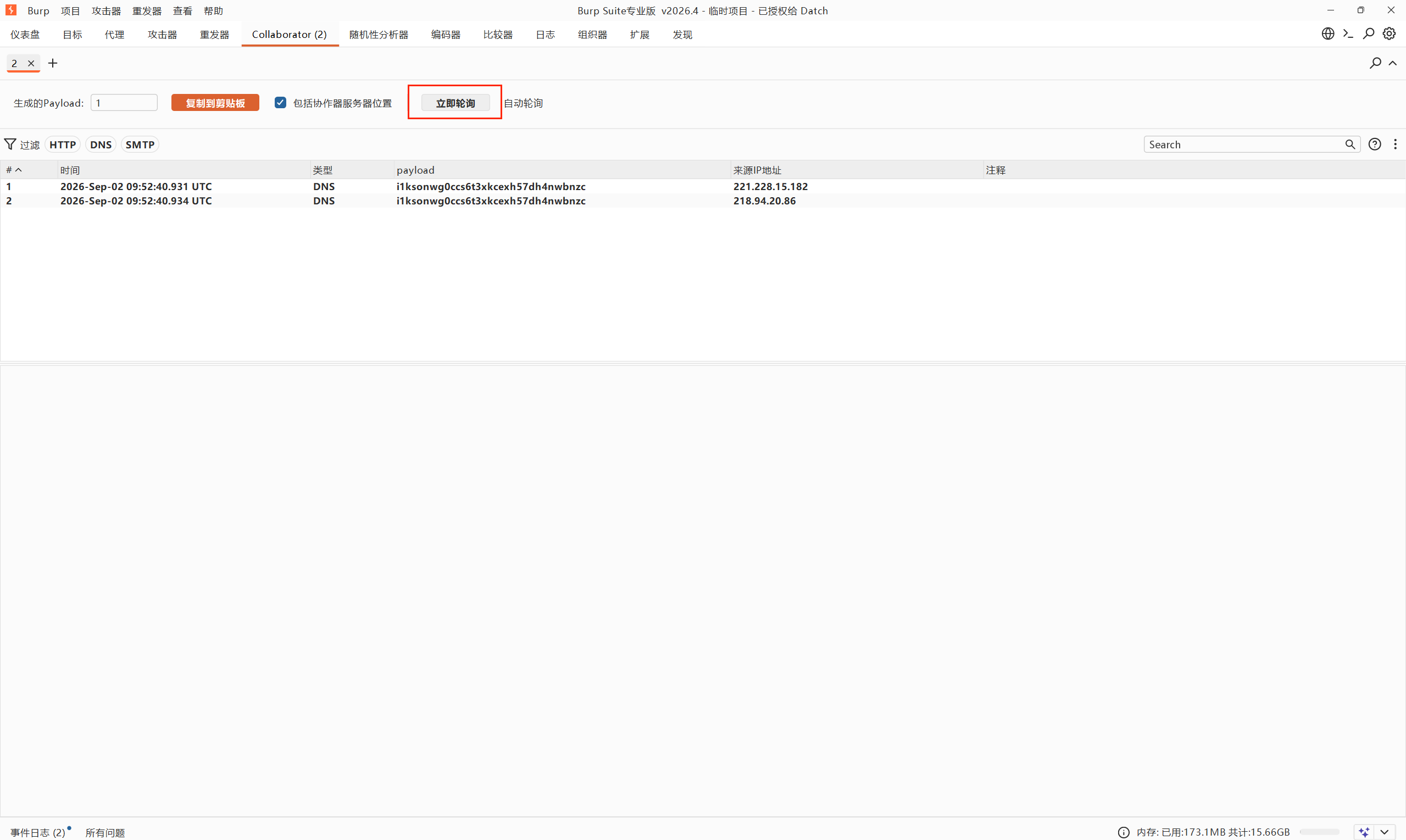
Task: Click the filter funnel icon
Action: [x=10, y=144]
